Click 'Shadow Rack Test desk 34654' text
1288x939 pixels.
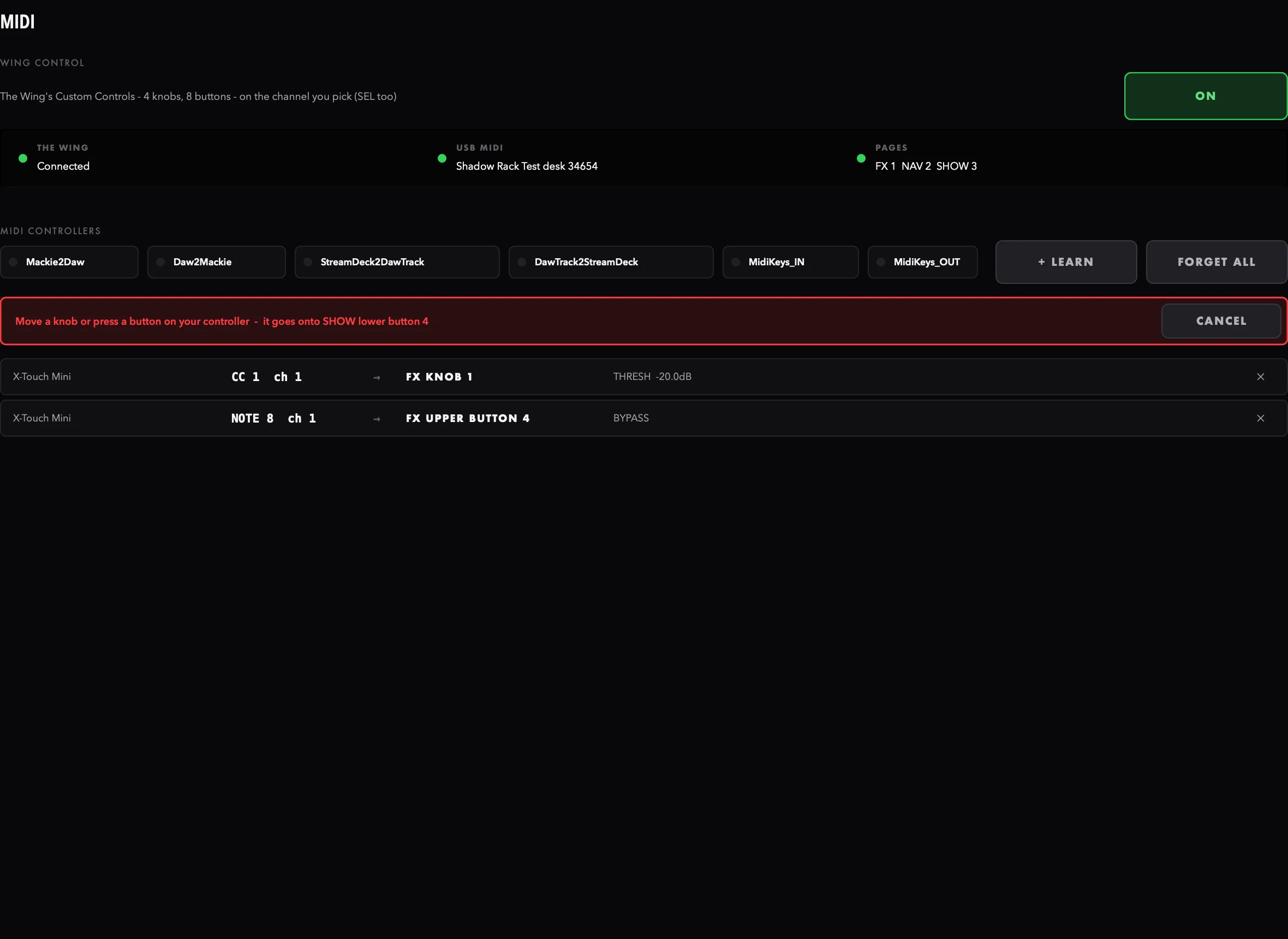[527, 166]
